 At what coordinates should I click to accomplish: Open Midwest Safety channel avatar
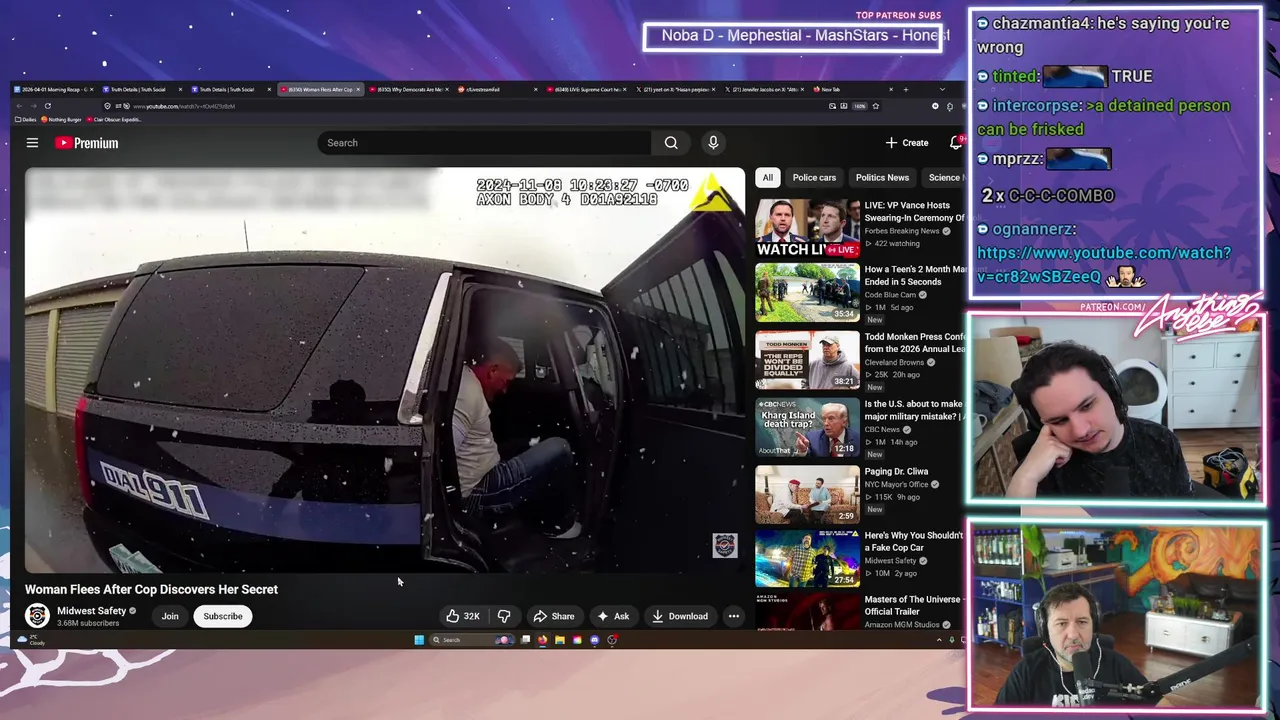point(37,616)
